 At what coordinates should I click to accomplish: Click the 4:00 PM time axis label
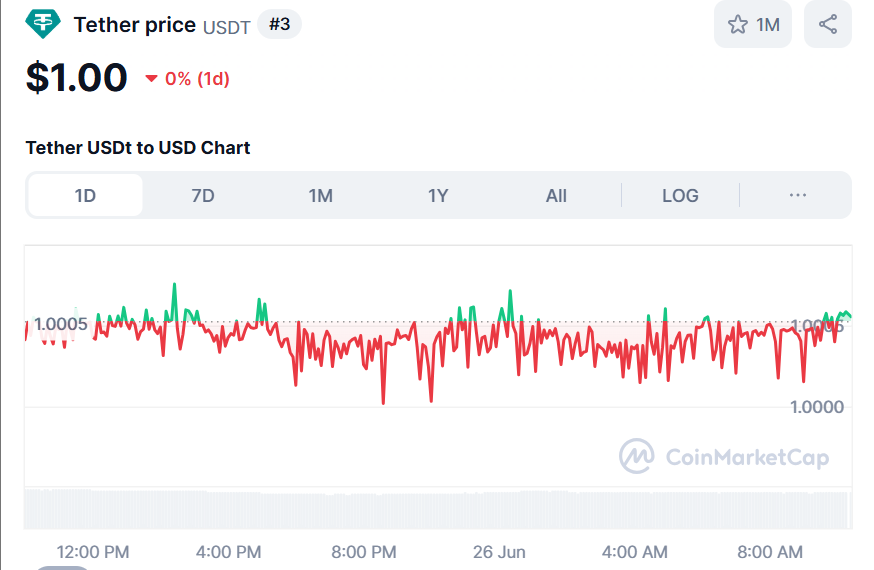pos(229,552)
